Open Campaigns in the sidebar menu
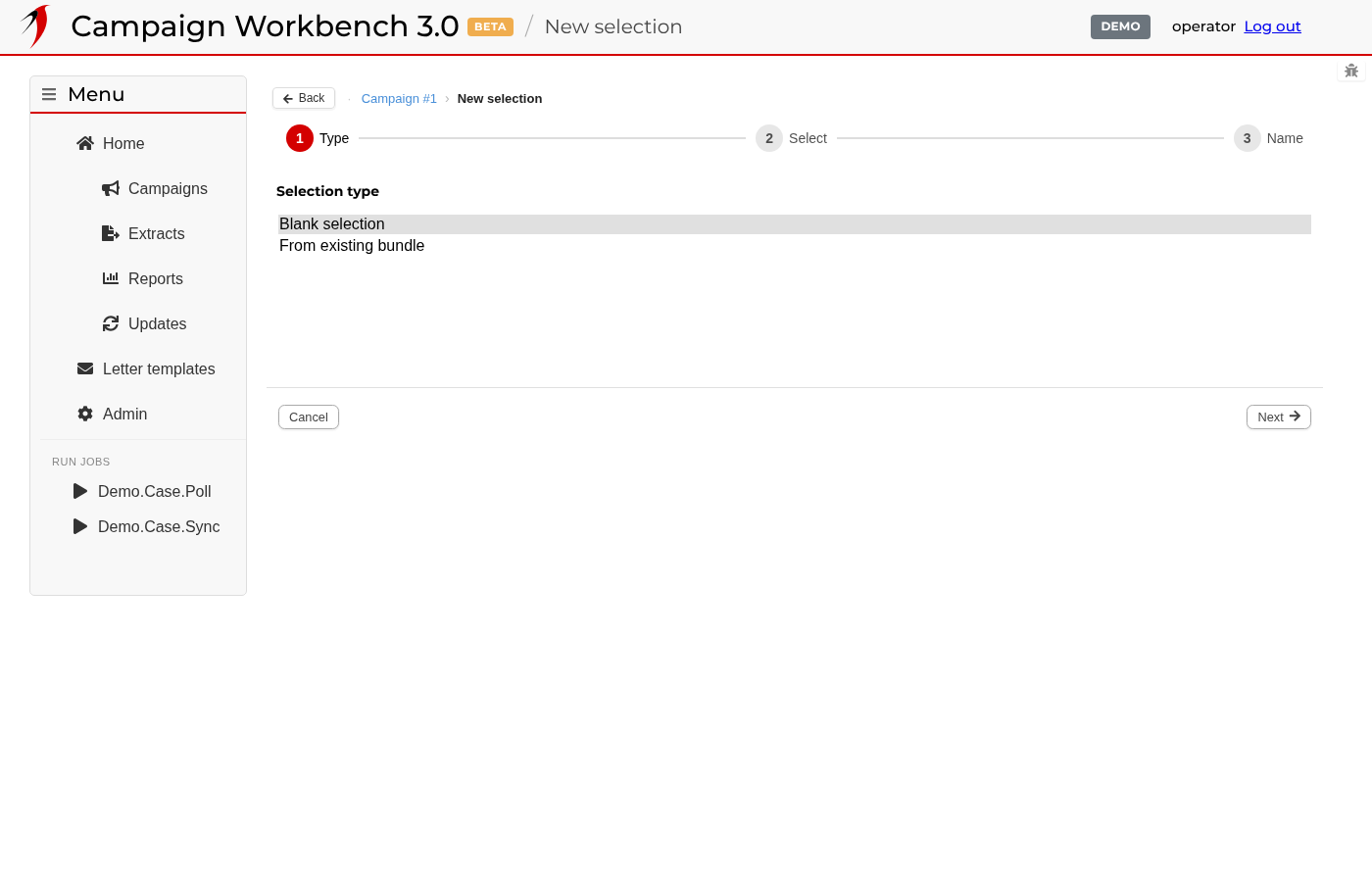The height and width of the screenshot is (882, 1372). click(168, 188)
